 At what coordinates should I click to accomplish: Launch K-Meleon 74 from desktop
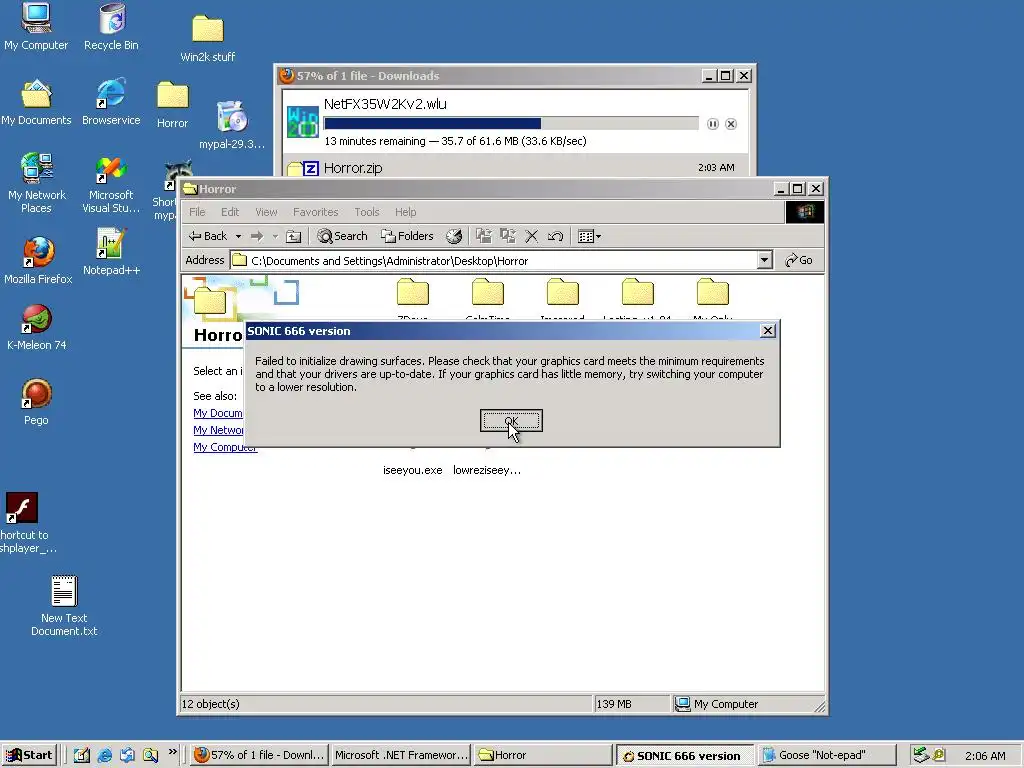pos(37,328)
